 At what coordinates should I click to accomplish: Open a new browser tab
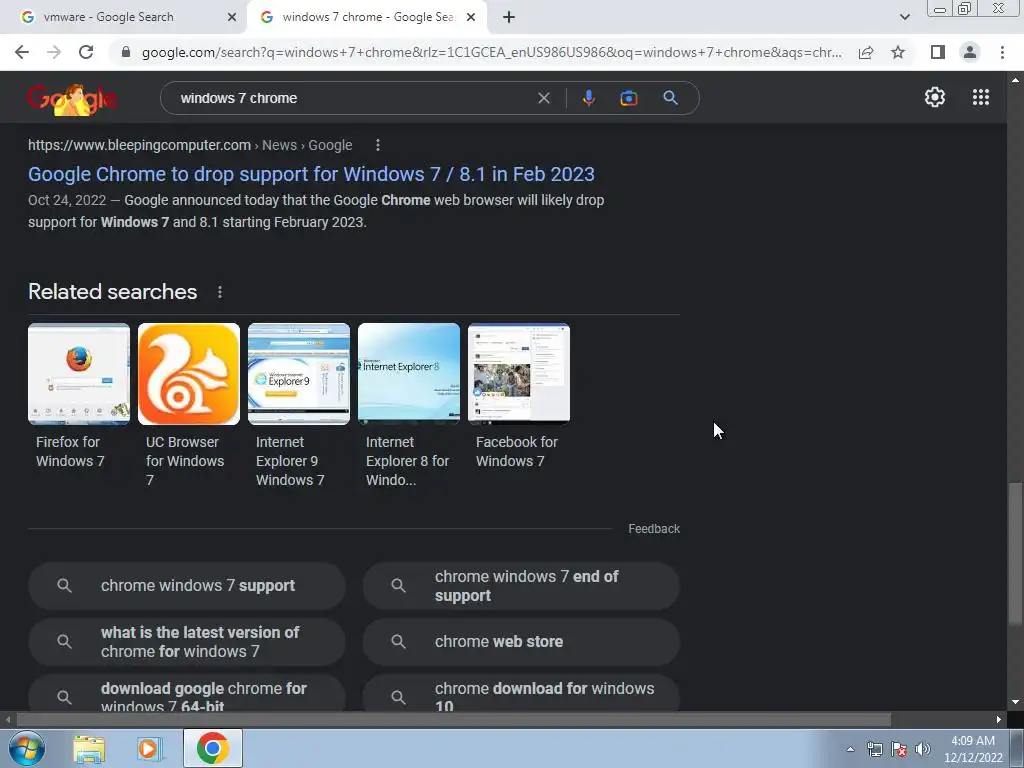point(509,17)
